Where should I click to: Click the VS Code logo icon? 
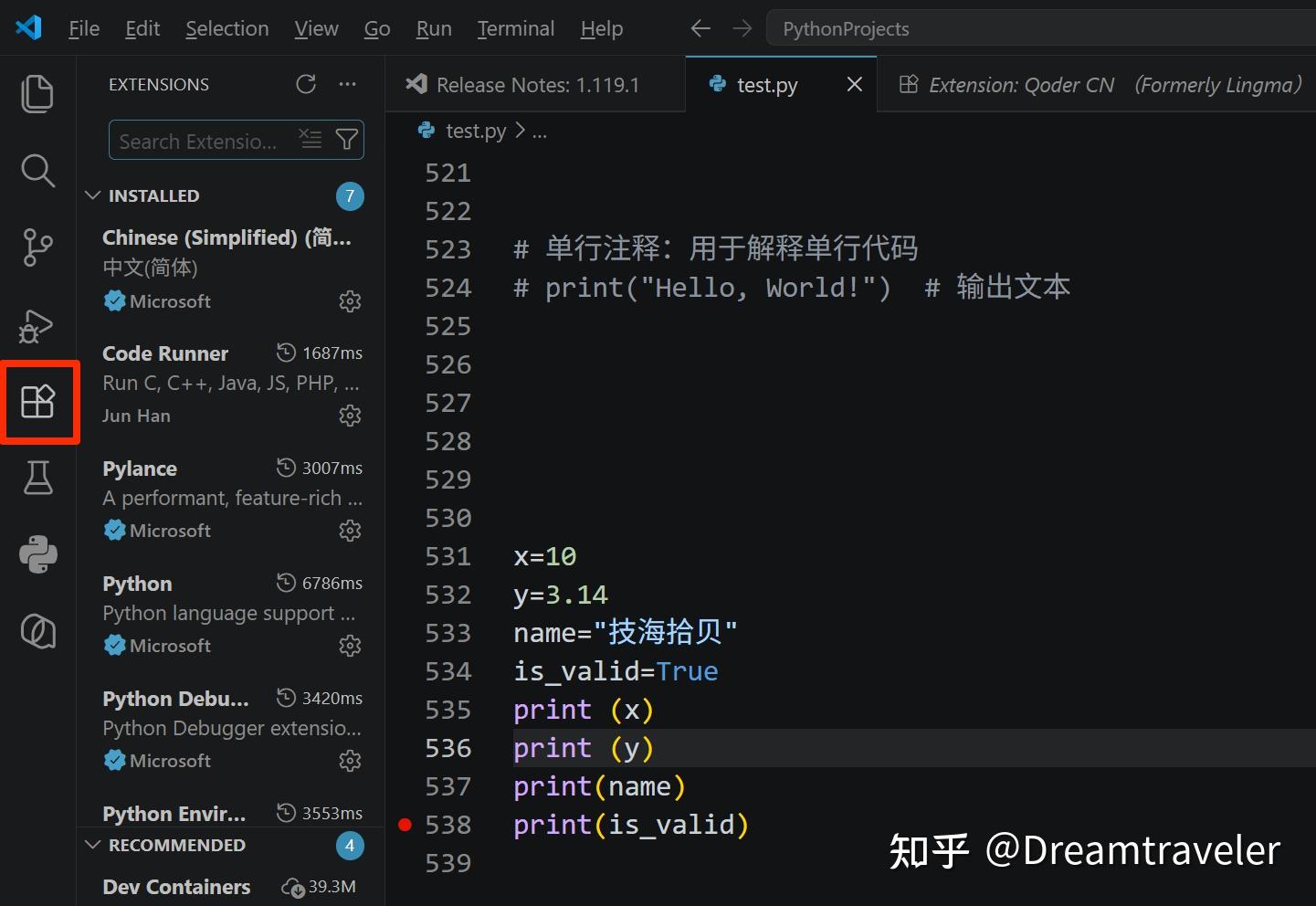pyautogui.click(x=28, y=27)
